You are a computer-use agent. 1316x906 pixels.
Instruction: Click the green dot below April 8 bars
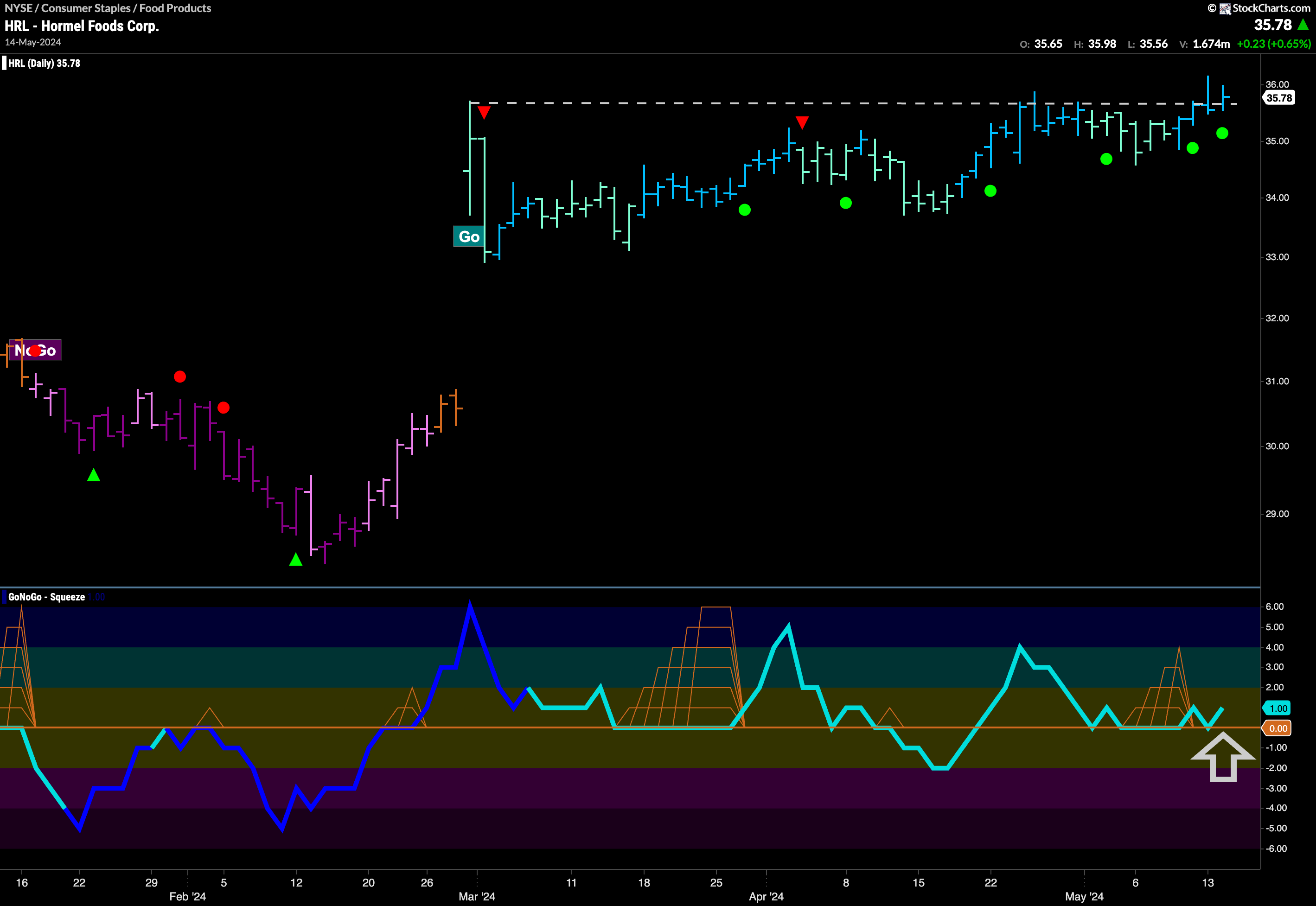pos(846,203)
